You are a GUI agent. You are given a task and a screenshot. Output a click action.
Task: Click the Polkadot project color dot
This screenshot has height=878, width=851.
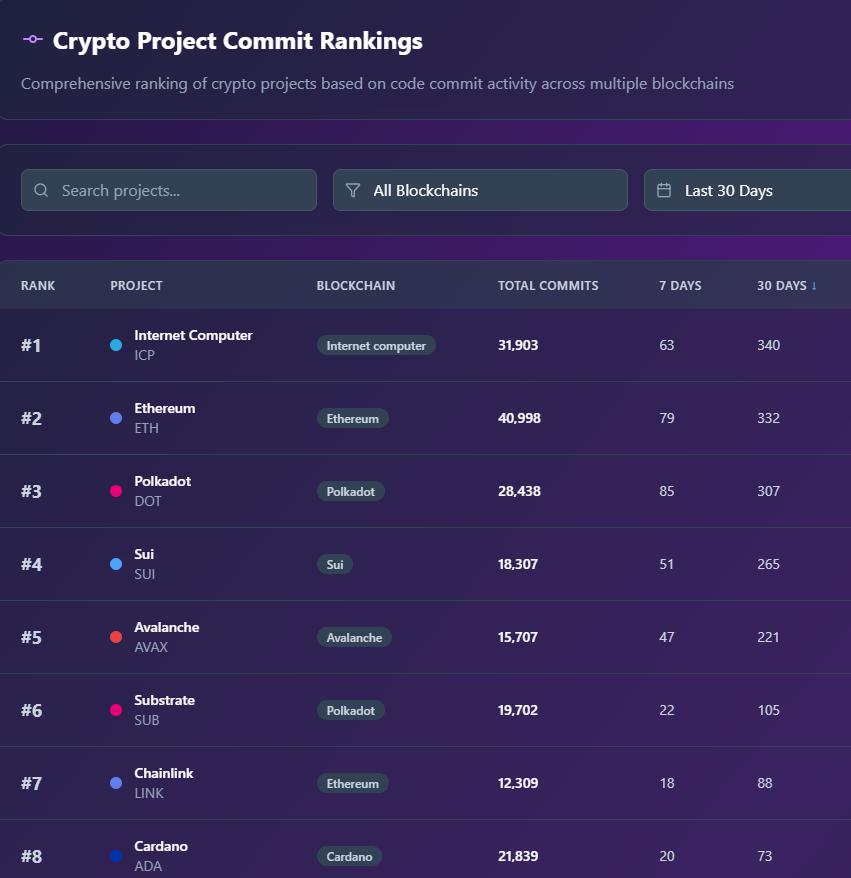click(x=116, y=491)
